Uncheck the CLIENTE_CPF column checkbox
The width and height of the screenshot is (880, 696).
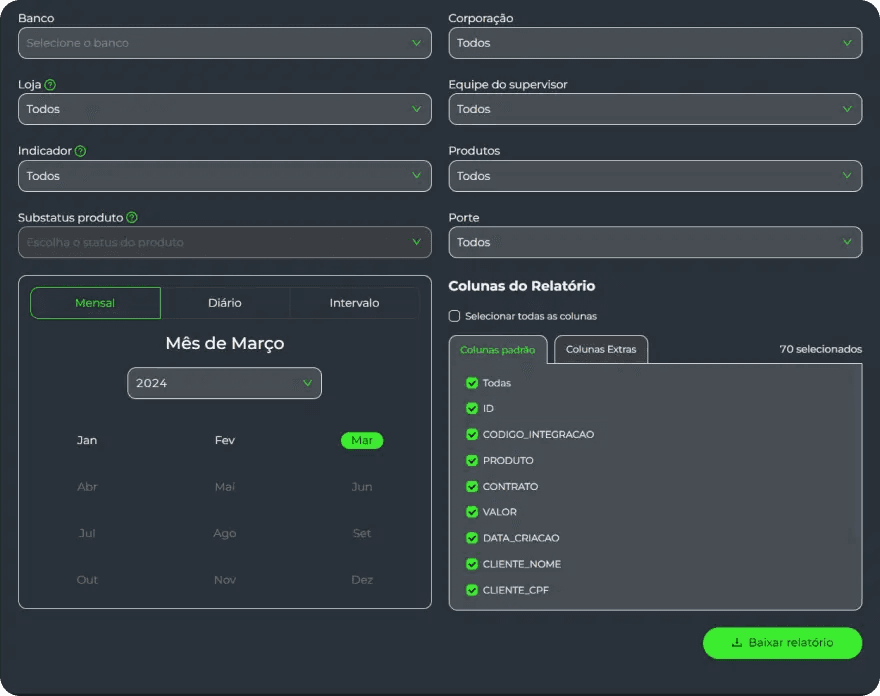coord(472,590)
